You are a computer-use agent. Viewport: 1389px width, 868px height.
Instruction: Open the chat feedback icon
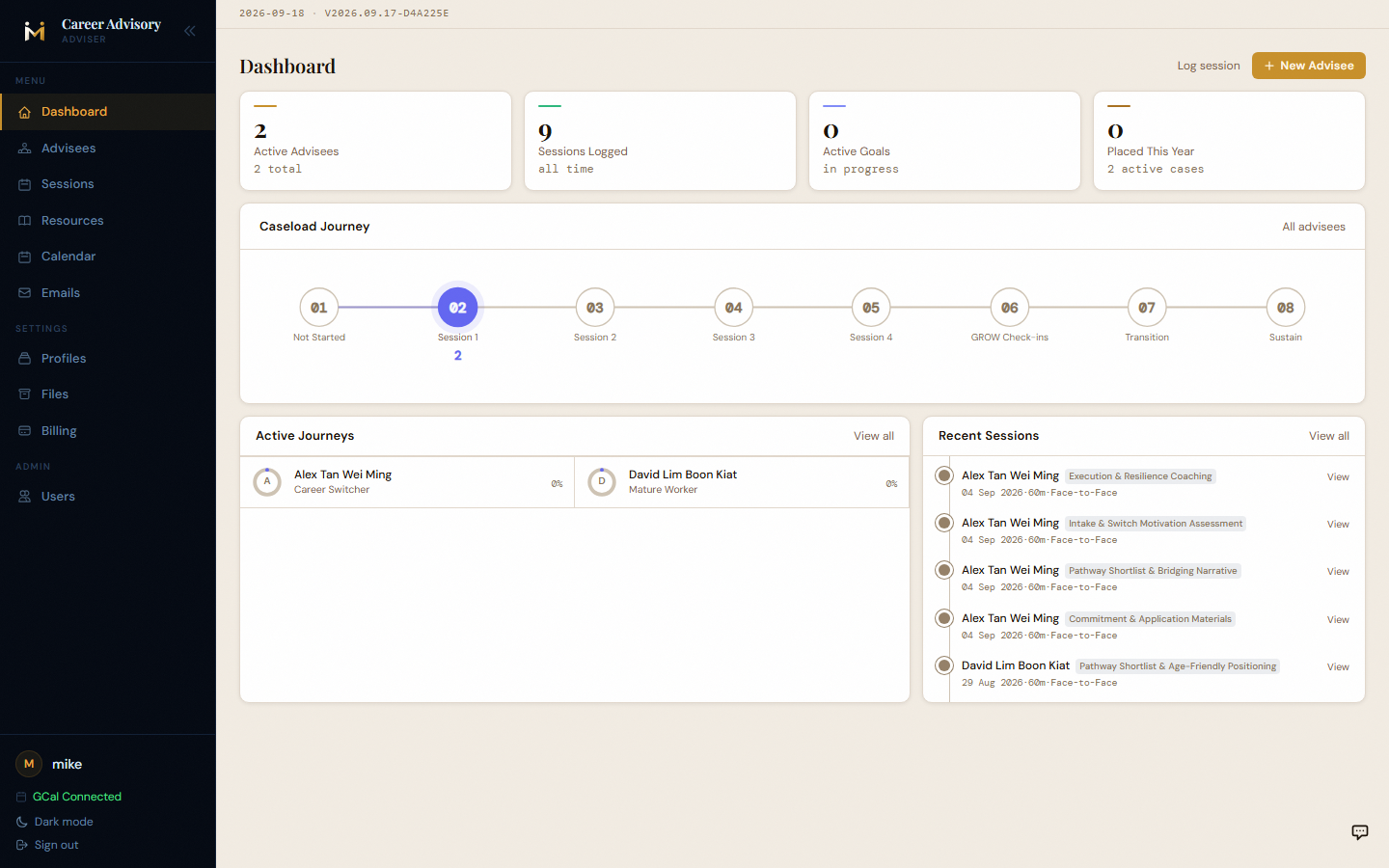(1360, 832)
